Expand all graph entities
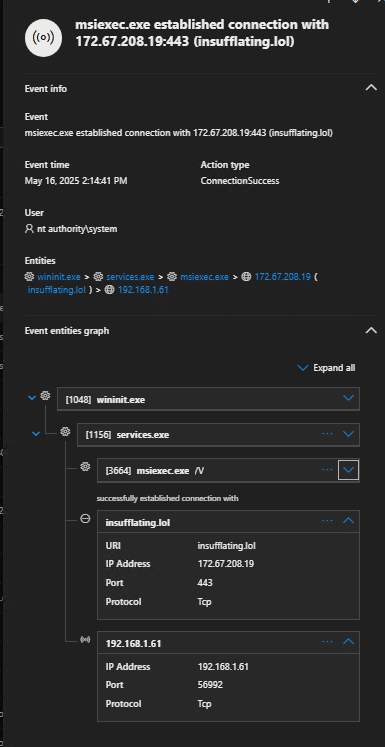The height and width of the screenshot is (747, 385). coord(326,368)
